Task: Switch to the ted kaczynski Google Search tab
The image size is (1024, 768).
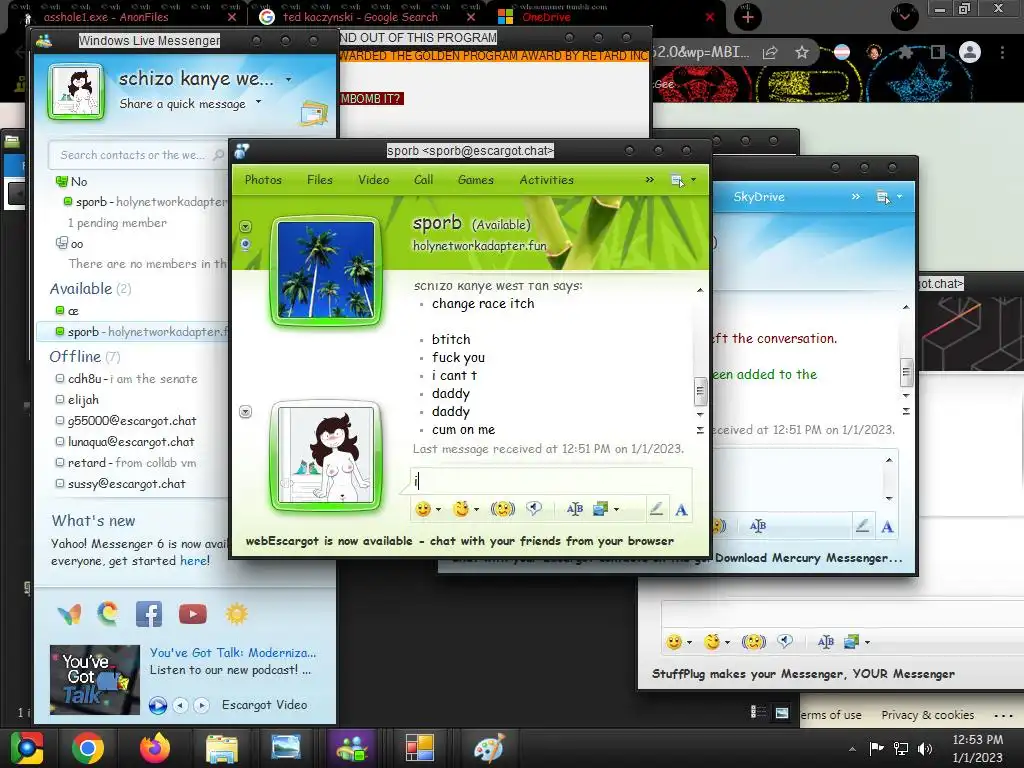Action: (x=360, y=17)
